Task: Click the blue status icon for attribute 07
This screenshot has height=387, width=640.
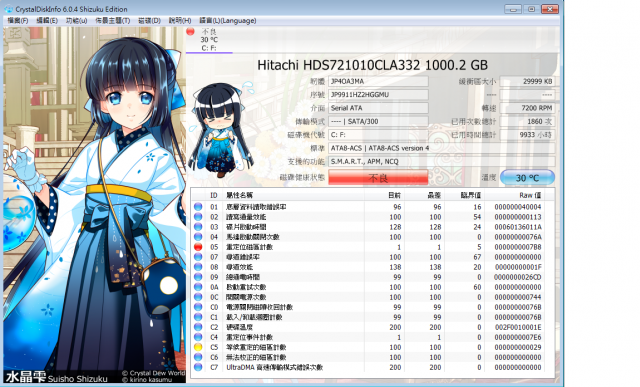Action: 198,257
